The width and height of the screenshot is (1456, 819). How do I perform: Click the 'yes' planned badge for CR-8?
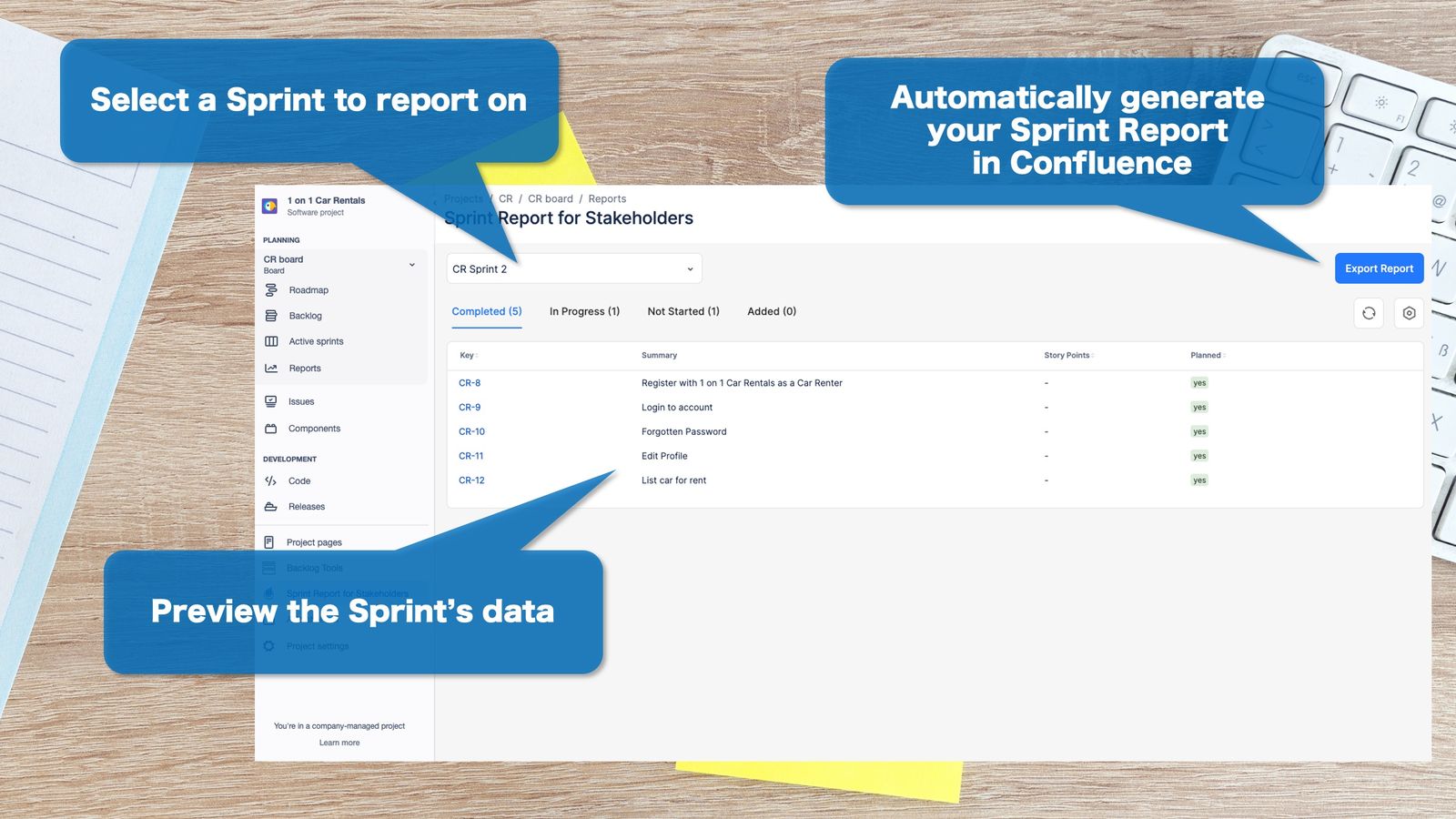[x=1199, y=383]
